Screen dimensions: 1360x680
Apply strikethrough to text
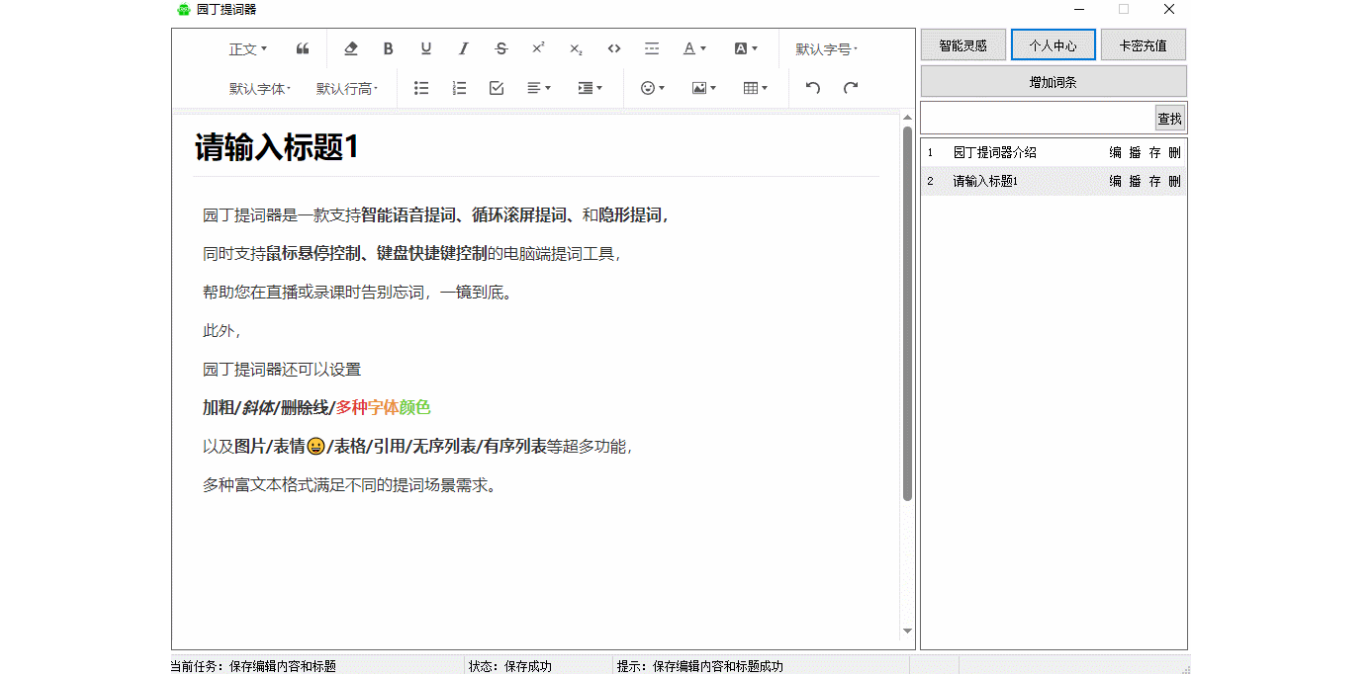pyautogui.click(x=501, y=49)
